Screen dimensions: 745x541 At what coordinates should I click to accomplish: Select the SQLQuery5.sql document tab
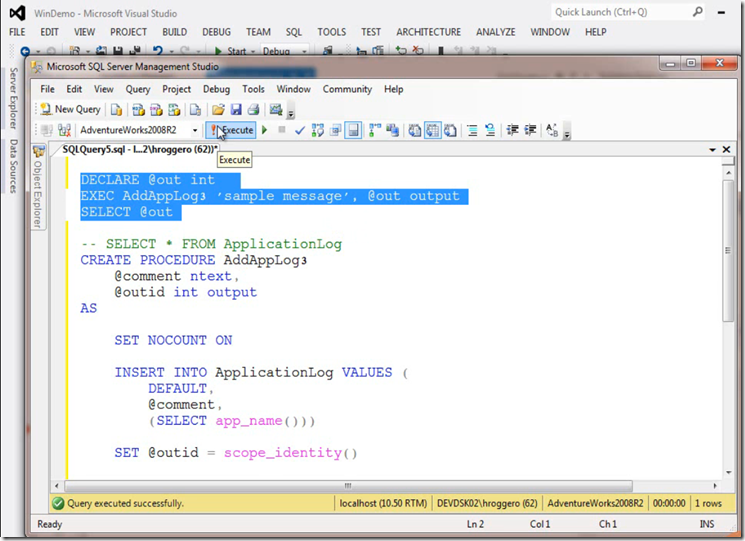pos(139,150)
